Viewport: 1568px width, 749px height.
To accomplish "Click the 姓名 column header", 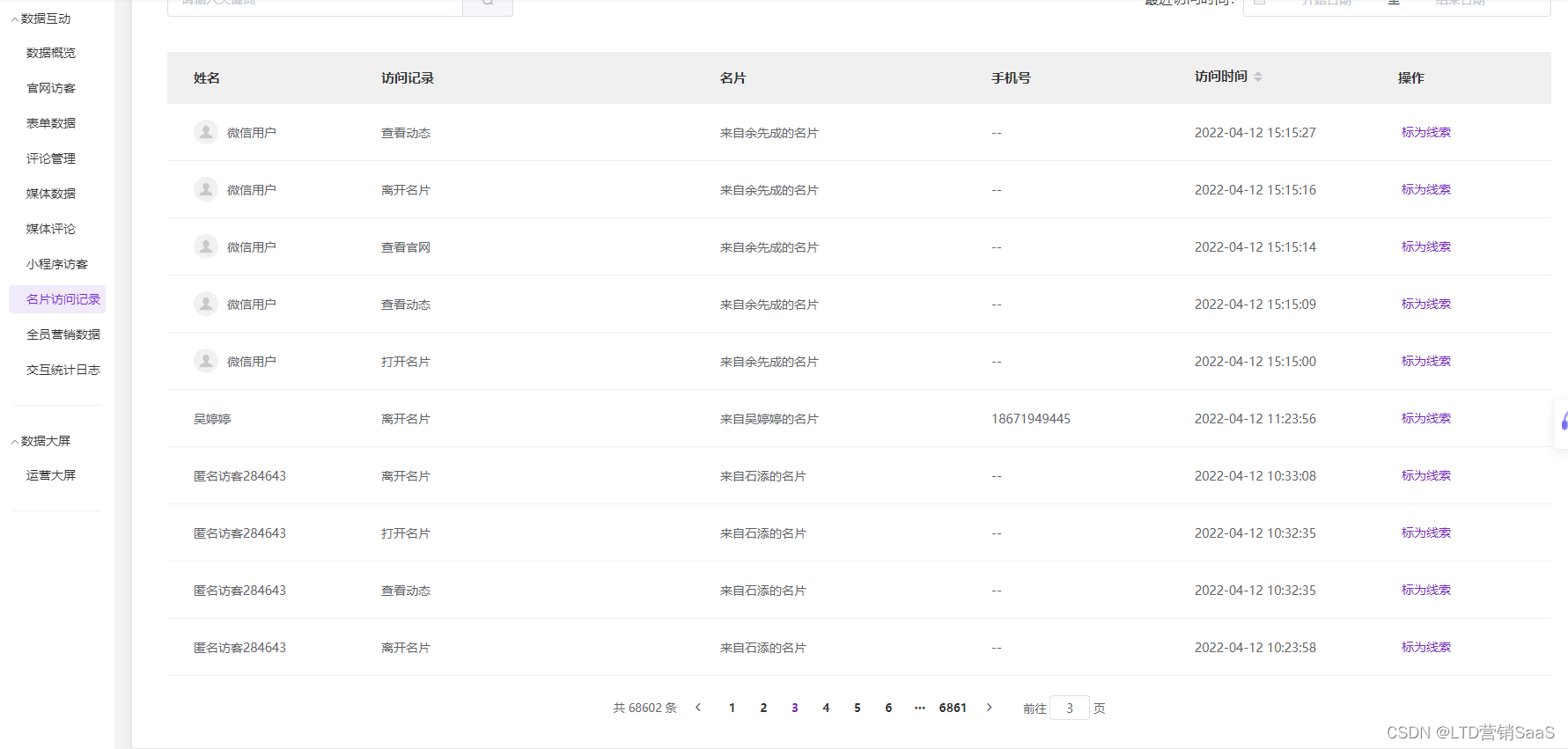I will 207,77.
